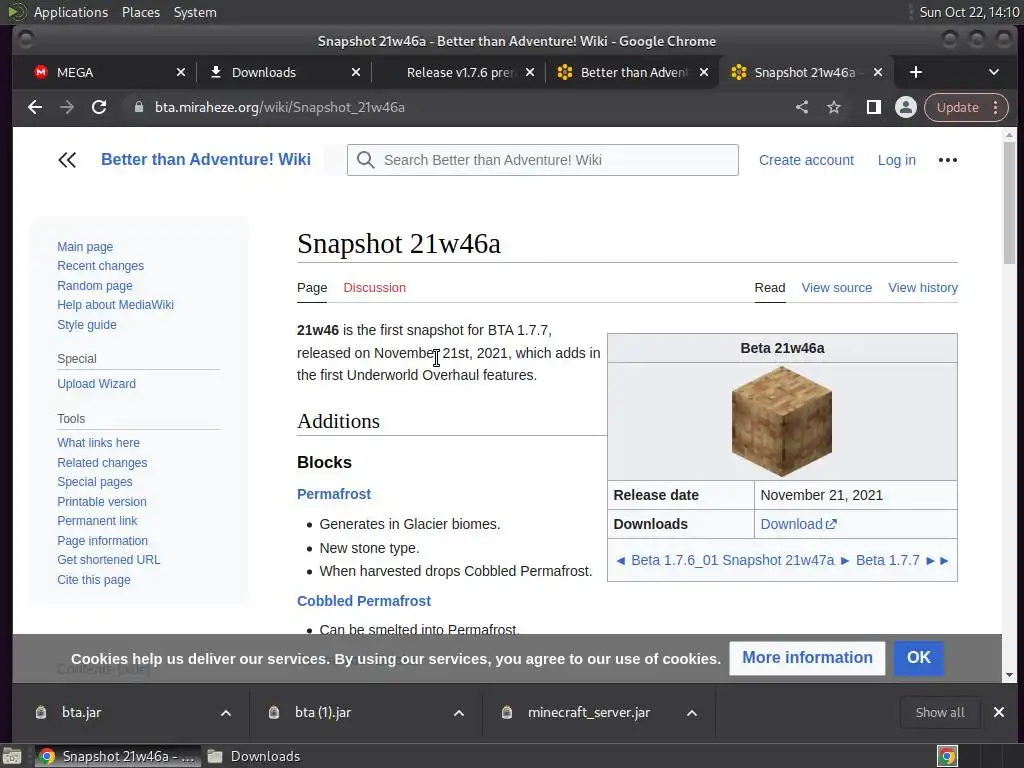The image size is (1024, 768).
Task: Select the Read tab
Action: click(770, 288)
